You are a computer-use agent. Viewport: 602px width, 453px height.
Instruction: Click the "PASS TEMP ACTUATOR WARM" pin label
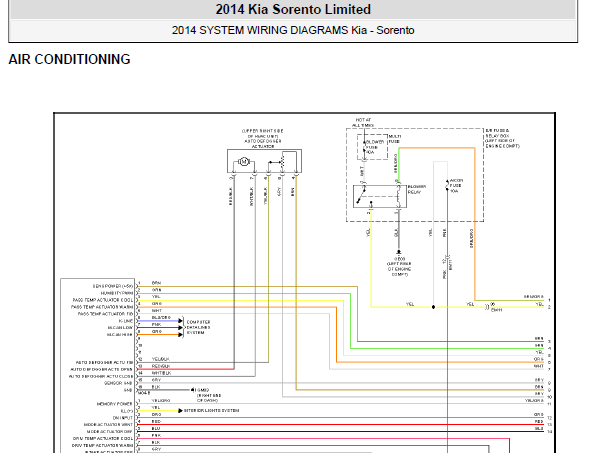click(x=102, y=307)
